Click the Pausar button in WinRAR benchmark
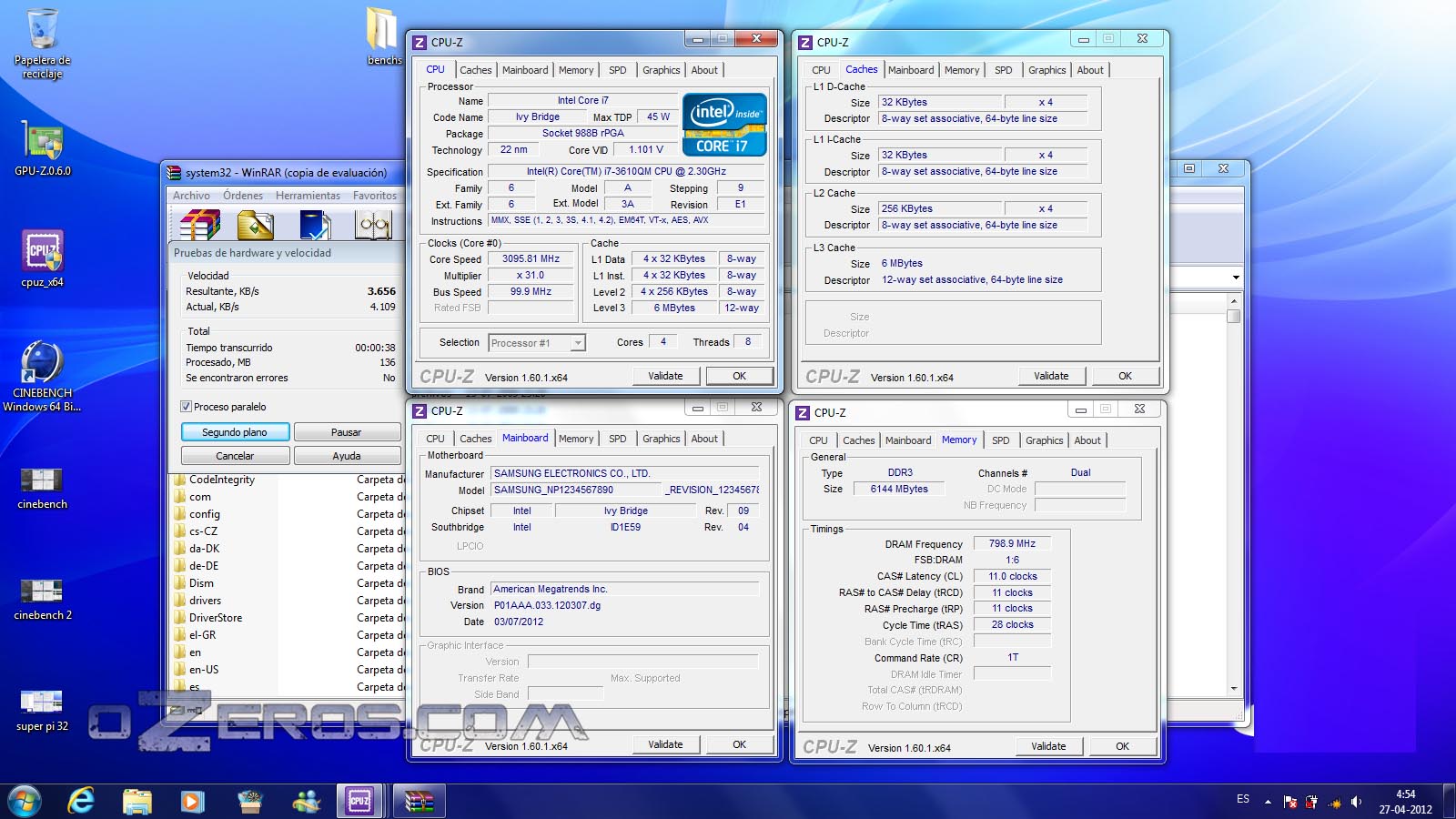1456x819 pixels. [x=347, y=432]
